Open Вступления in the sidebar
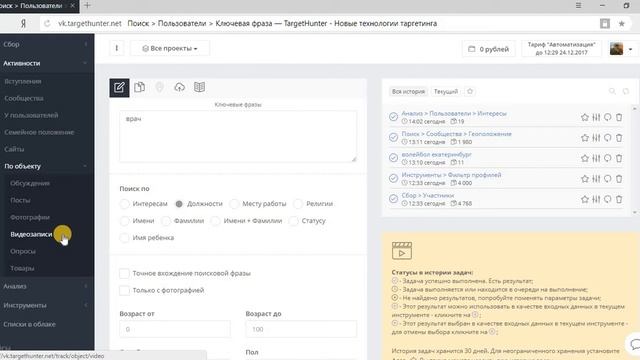 23,81
